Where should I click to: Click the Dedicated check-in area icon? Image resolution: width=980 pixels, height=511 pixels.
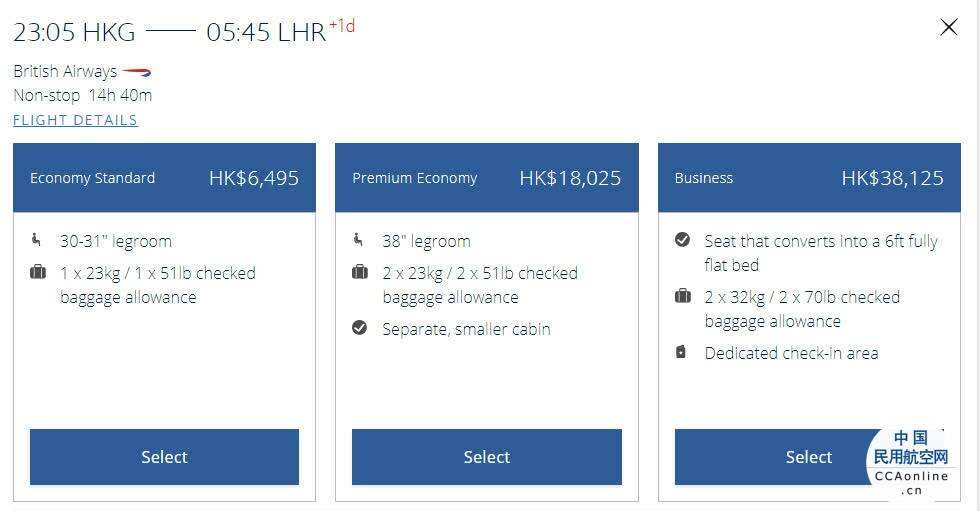[681, 352]
